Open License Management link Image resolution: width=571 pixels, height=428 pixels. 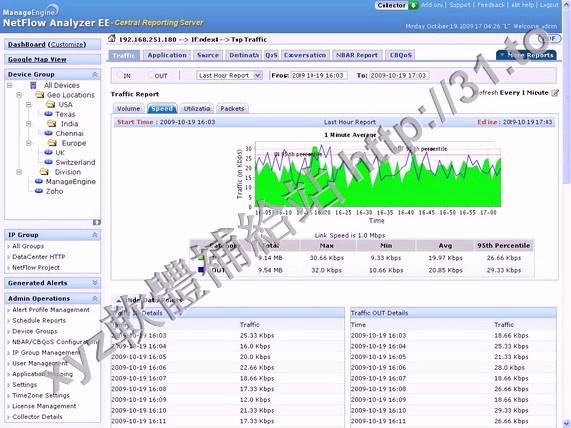point(44,406)
